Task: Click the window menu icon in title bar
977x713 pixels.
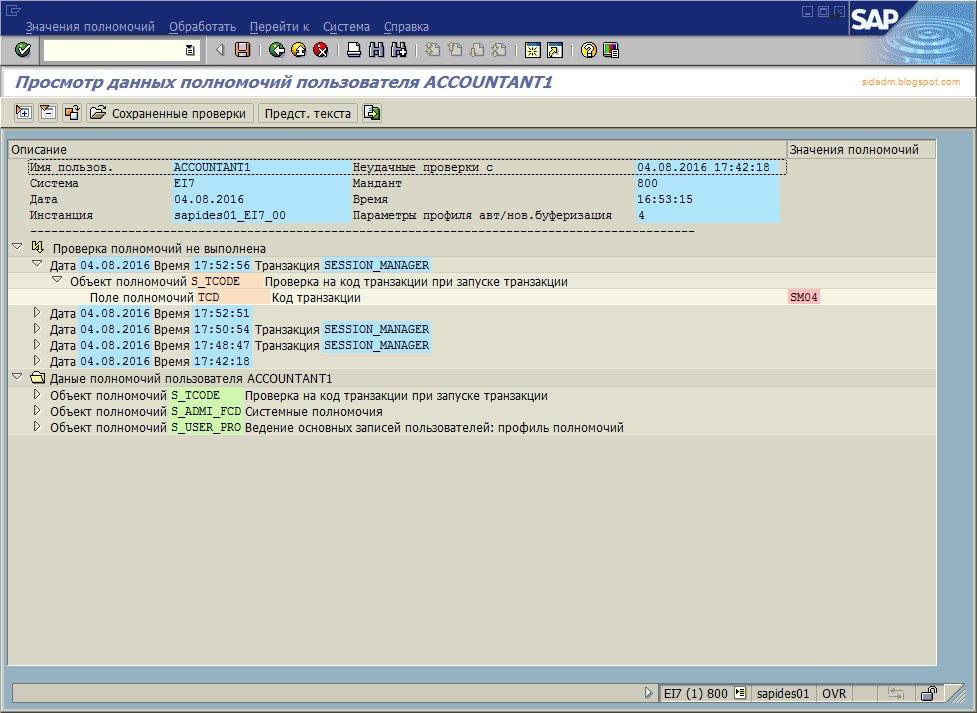Action: 13,11
